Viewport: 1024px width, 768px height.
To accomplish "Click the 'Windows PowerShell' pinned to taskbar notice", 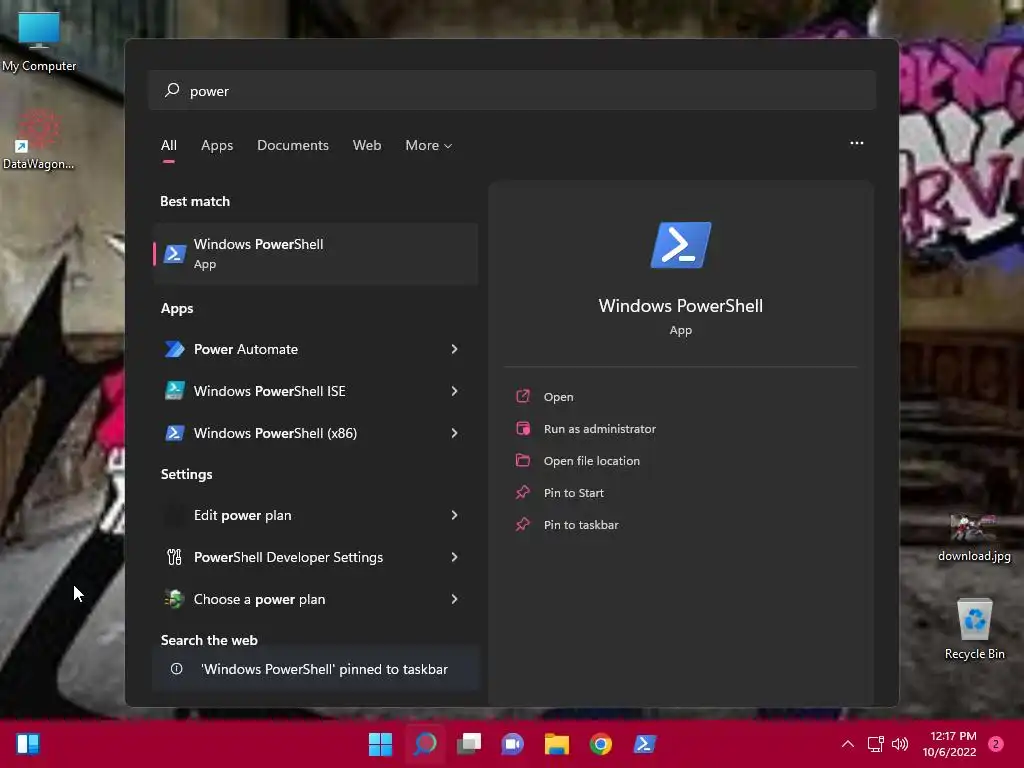I will (x=315, y=669).
